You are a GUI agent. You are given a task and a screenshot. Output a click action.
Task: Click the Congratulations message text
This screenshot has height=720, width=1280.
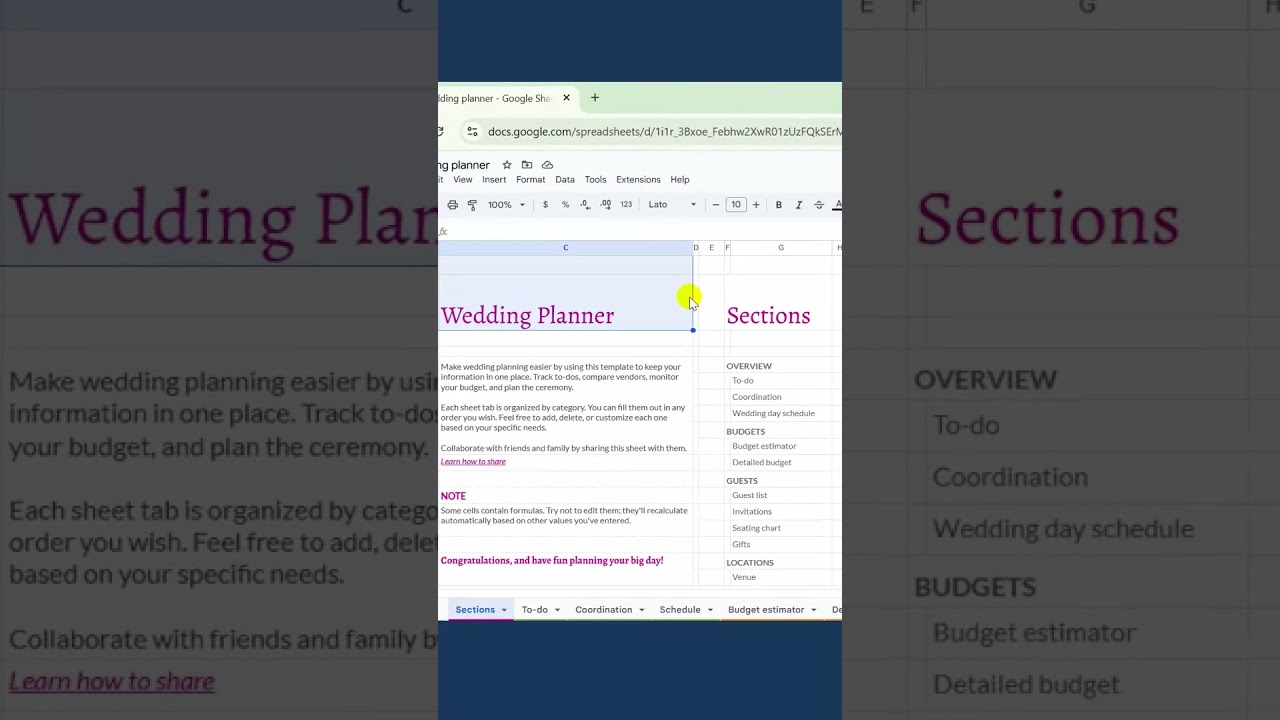(x=552, y=560)
